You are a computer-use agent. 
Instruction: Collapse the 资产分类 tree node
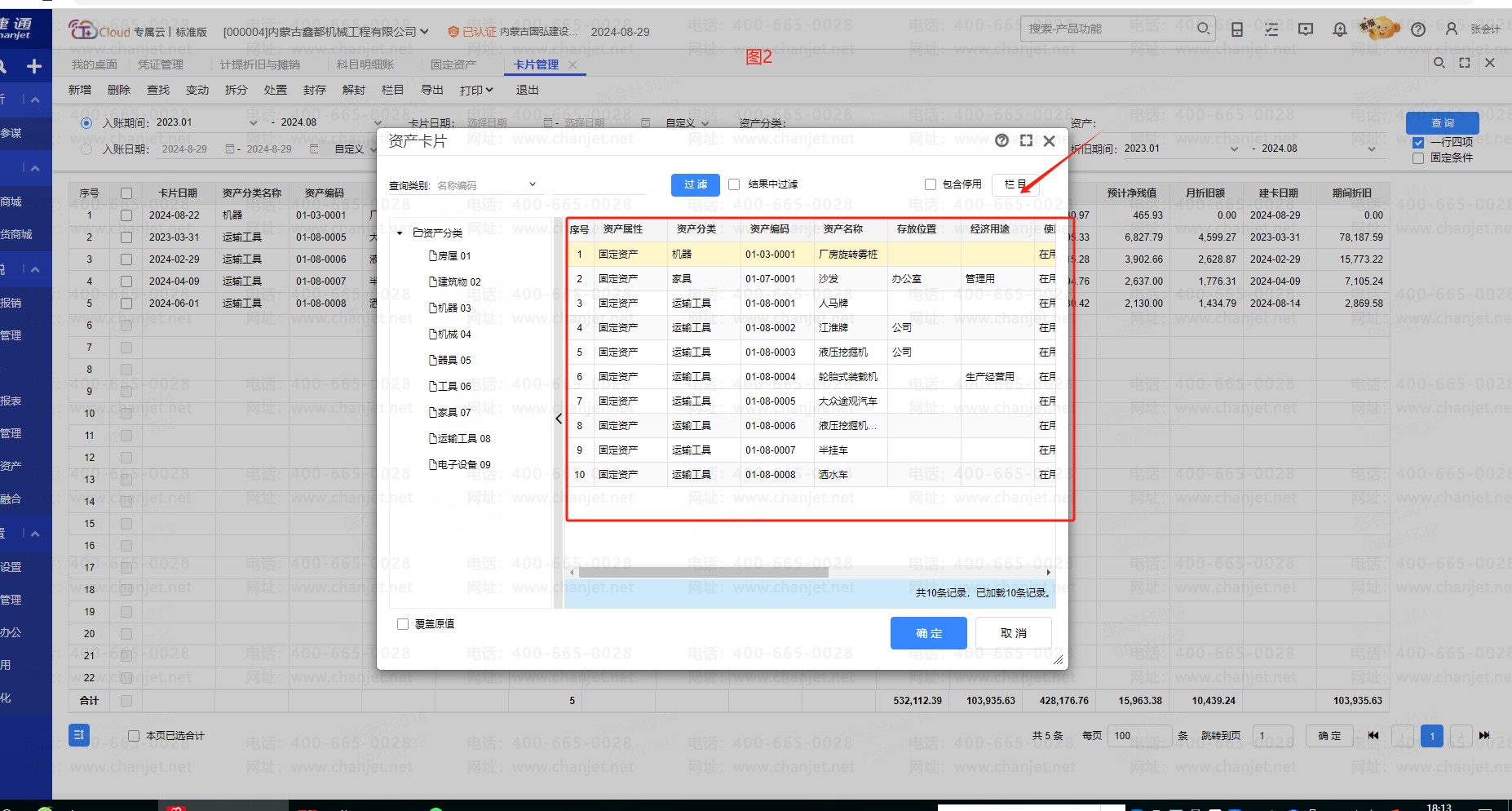pos(400,233)
